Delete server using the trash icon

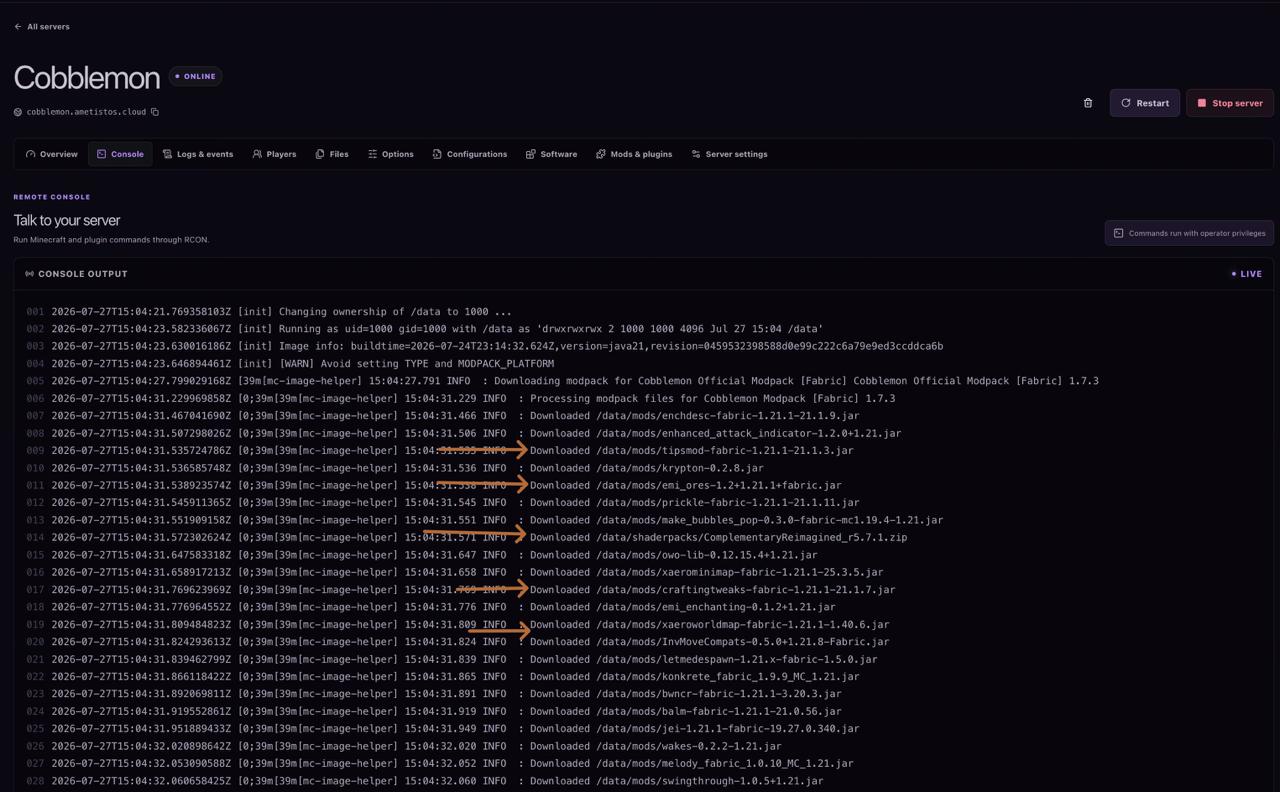(x=1088, y=103)
